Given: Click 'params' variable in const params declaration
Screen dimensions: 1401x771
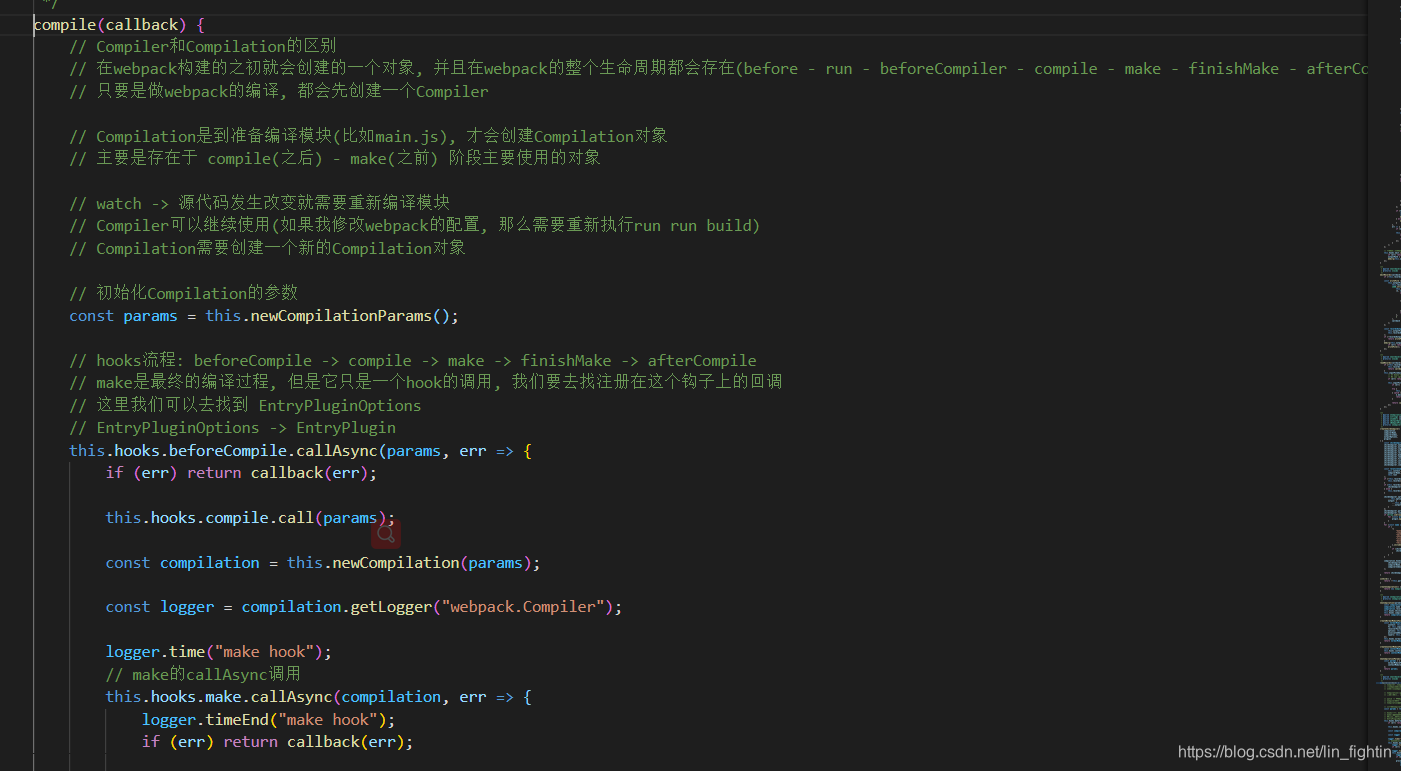Looking at the screenshot, I should (x=150, y=315).
